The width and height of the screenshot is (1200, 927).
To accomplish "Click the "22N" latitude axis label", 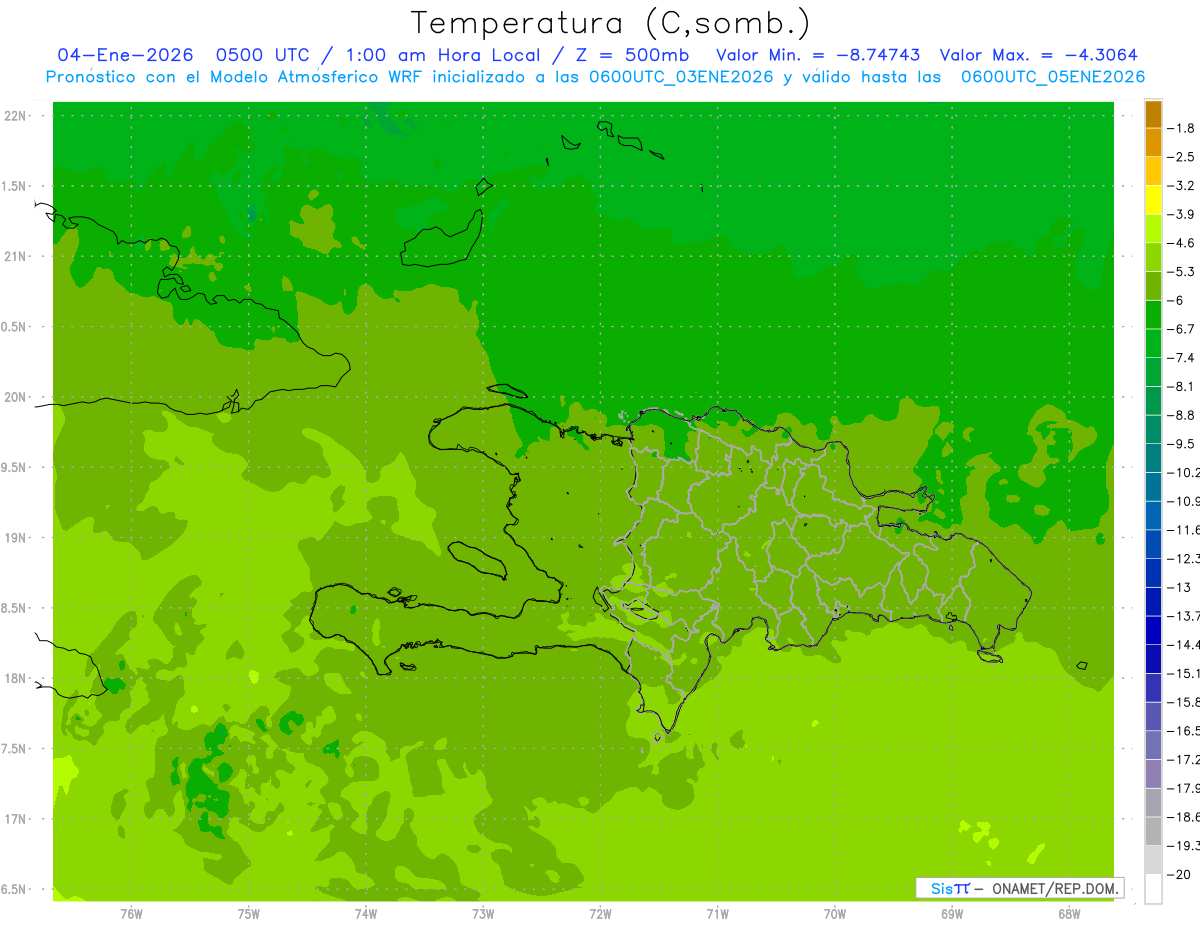I will [x=16, y=116].
